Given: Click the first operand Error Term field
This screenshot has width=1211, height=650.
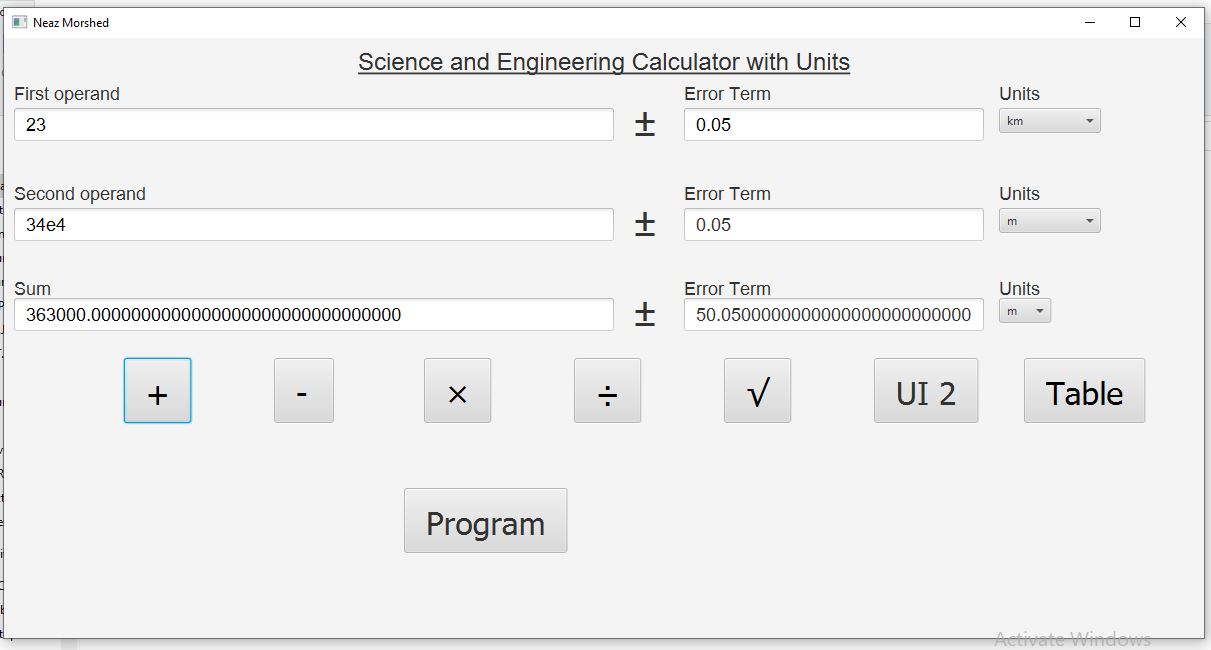Looking at the screenshot, I should coord(833,125).
